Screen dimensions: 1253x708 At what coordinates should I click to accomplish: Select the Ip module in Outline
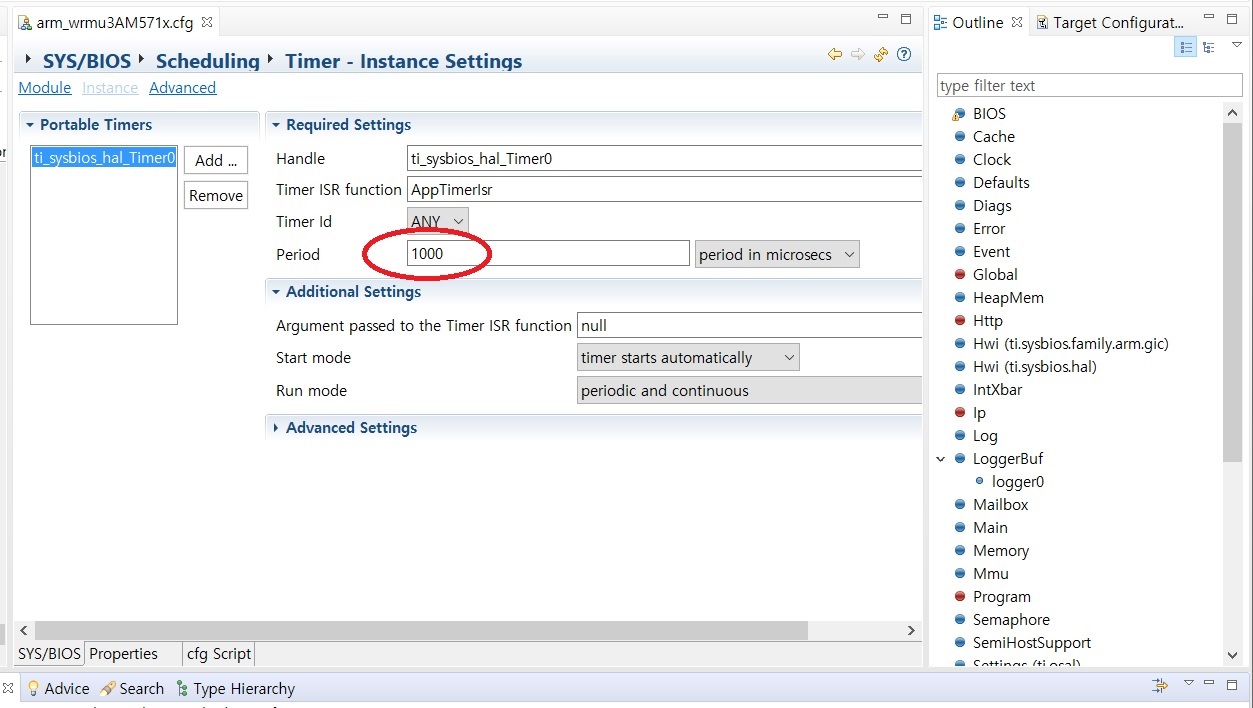point(979,413)
